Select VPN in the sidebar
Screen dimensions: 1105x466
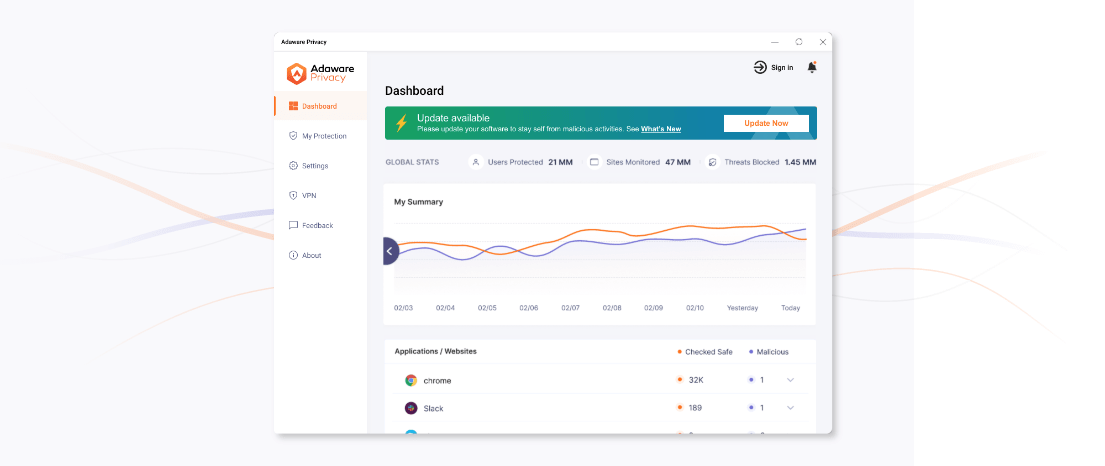pos(308,196)
